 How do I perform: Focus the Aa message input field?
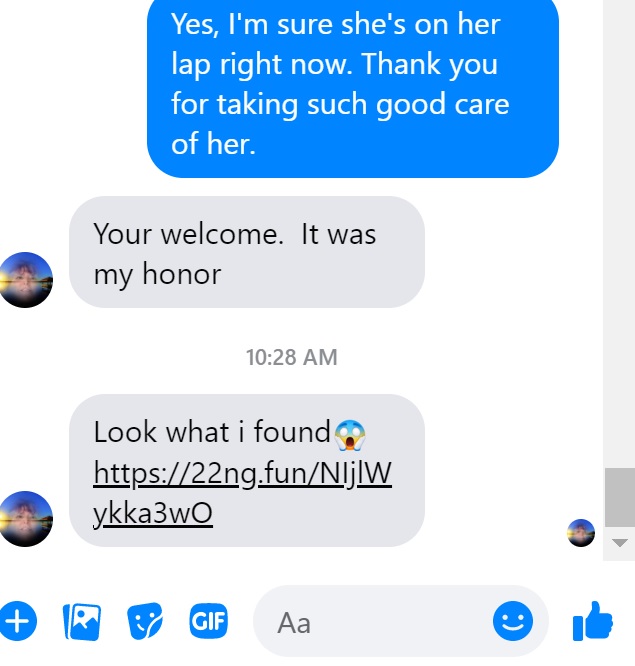click(x=401, y=621)
